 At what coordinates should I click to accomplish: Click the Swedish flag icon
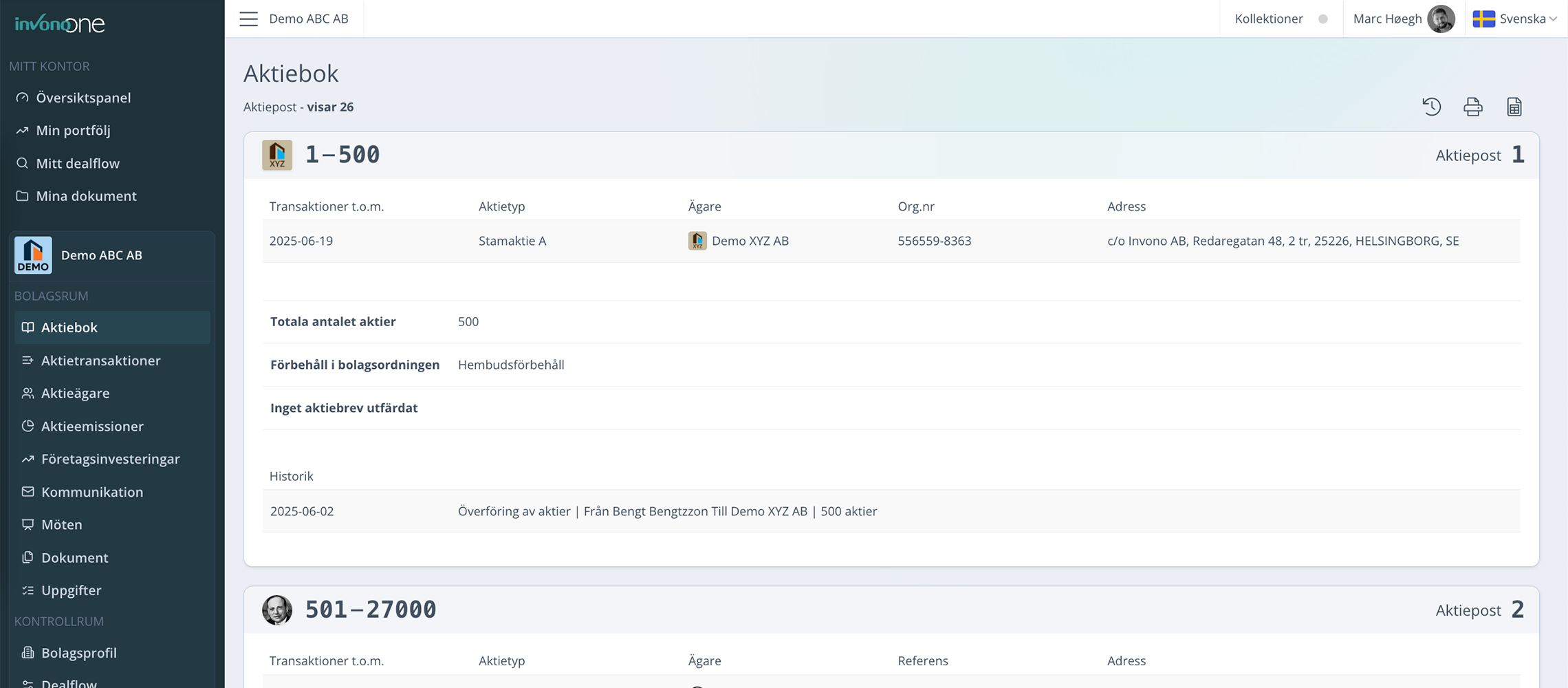(1483, 19)
